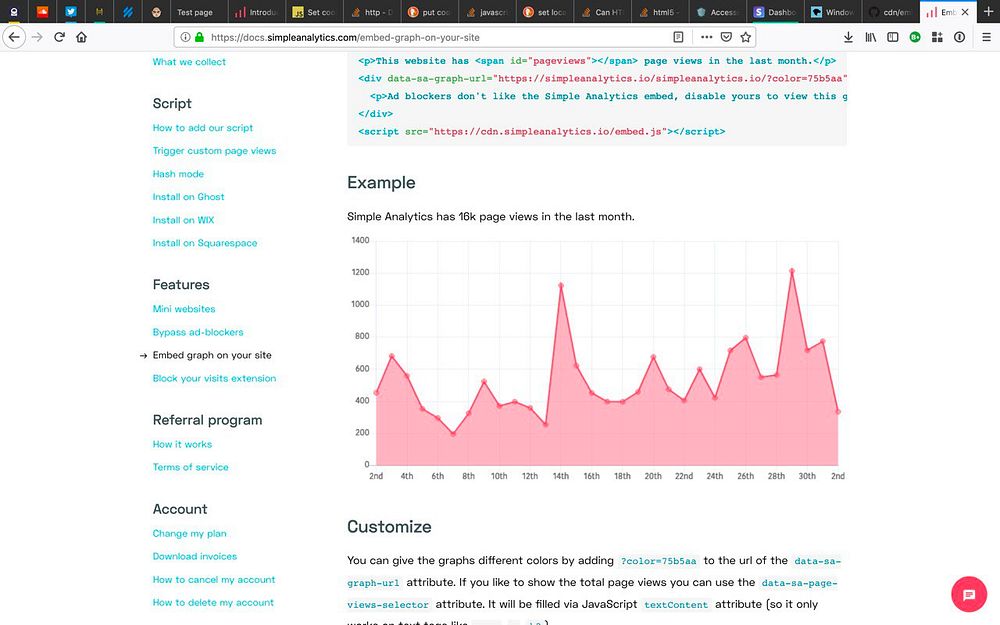Click the ?color=75b5aa inline code
The image size is (1000, 625).
658,561
